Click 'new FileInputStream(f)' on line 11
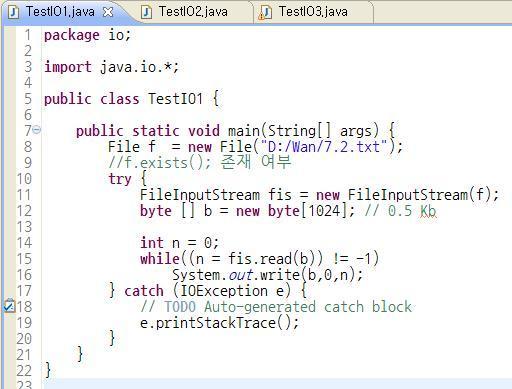The height and width of the screenshot is (389, 512). [403, 195]
